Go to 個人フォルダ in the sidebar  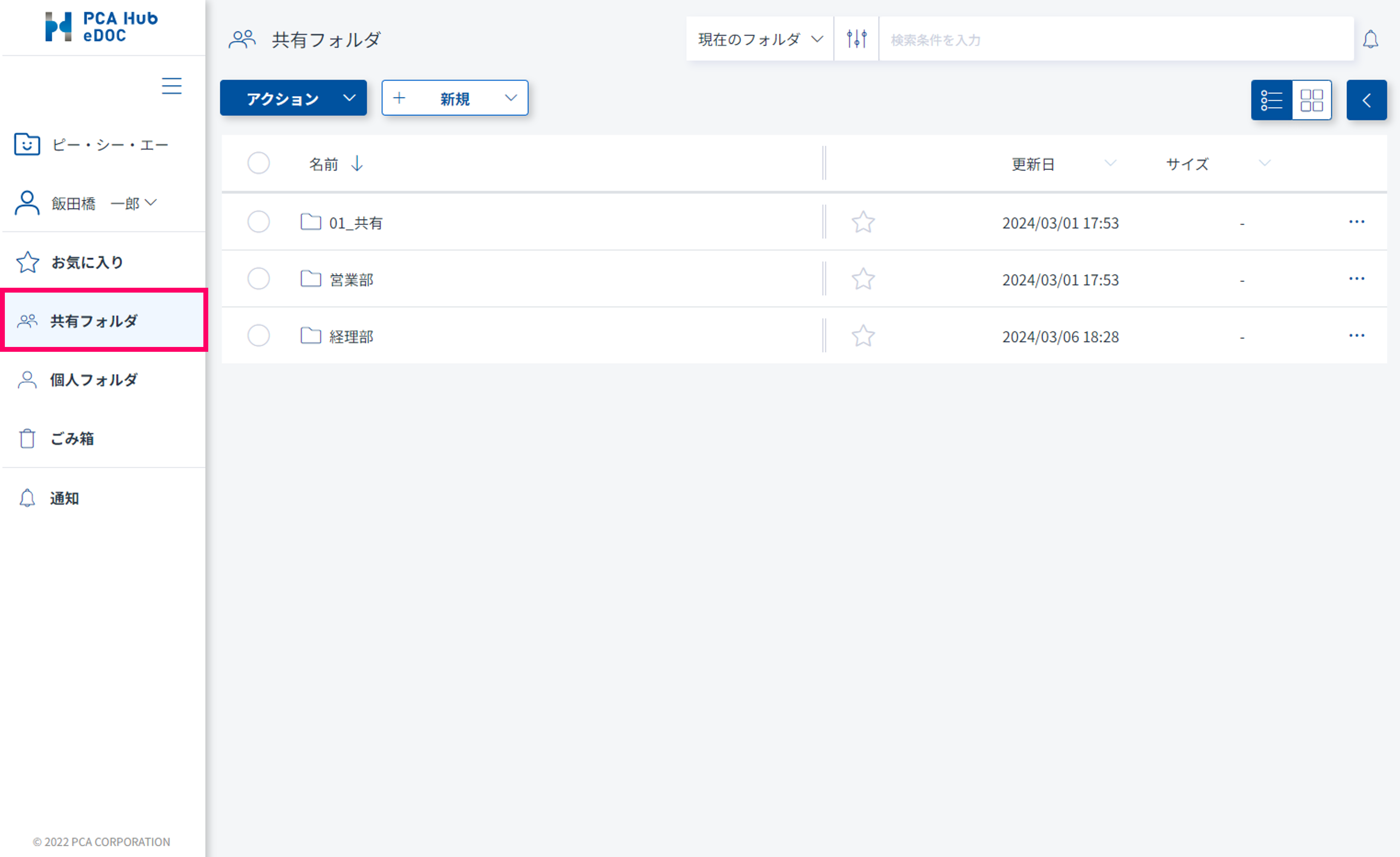click(x=94, y=380)
